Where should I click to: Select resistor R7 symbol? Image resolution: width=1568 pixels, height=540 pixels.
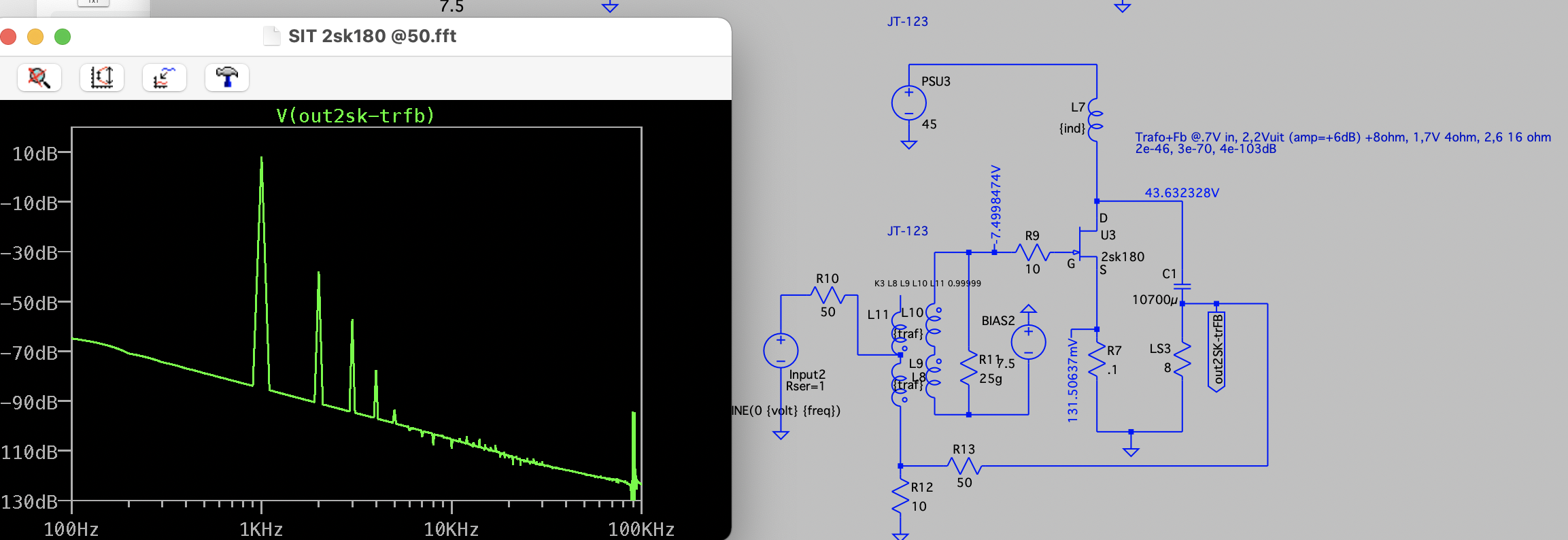(1097, 360)
